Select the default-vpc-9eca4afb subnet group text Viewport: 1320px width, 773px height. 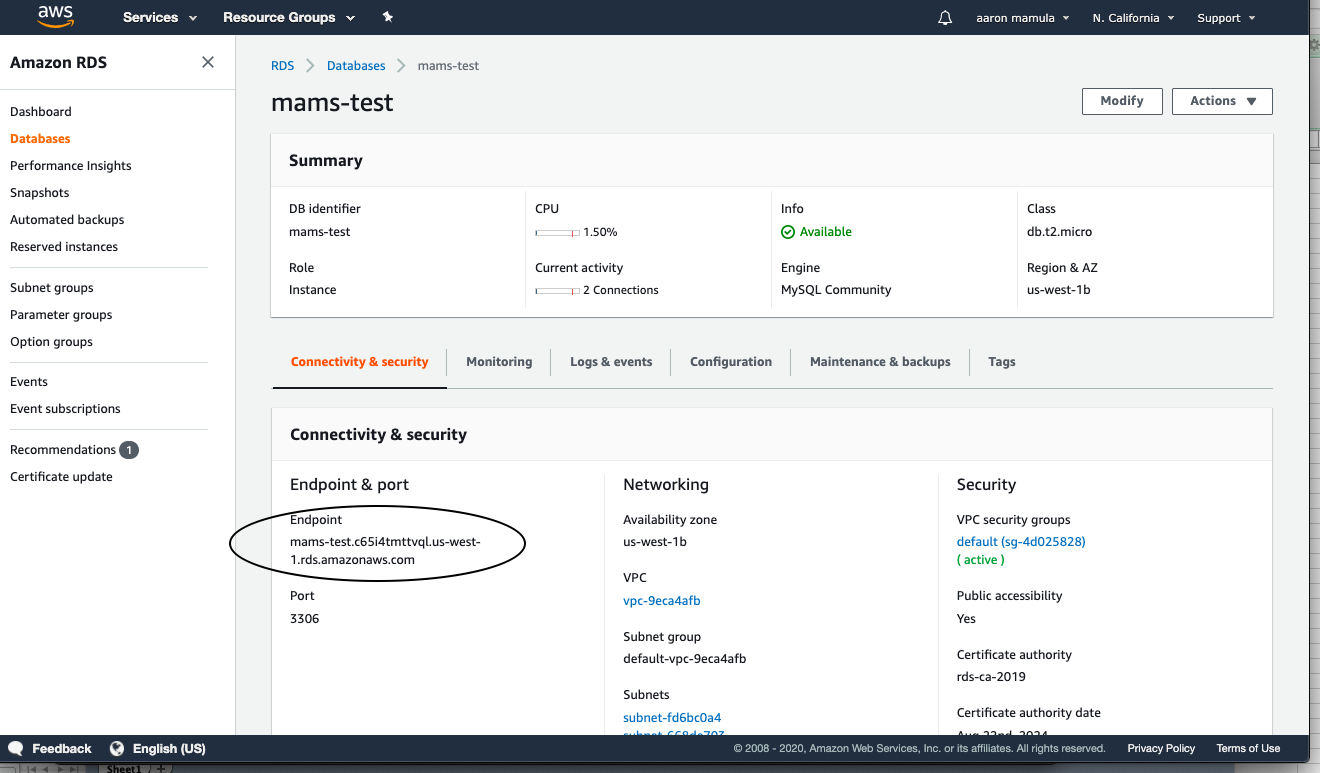685,659
